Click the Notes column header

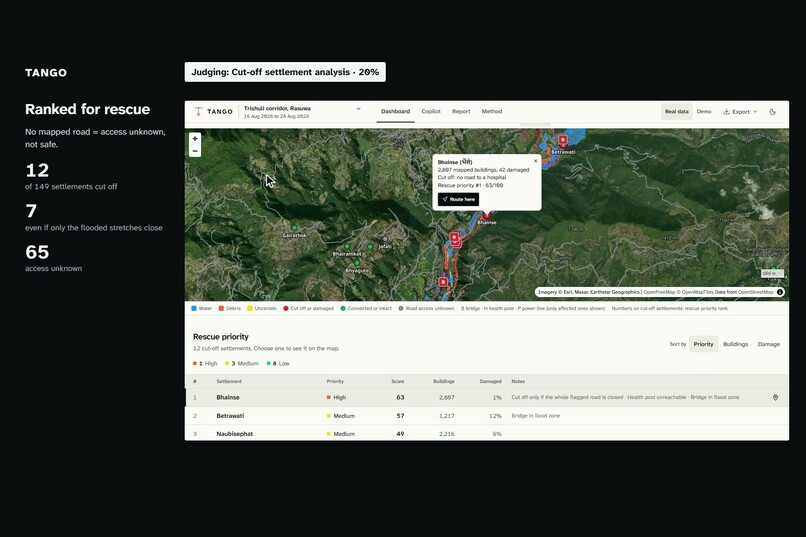[518, 381]
